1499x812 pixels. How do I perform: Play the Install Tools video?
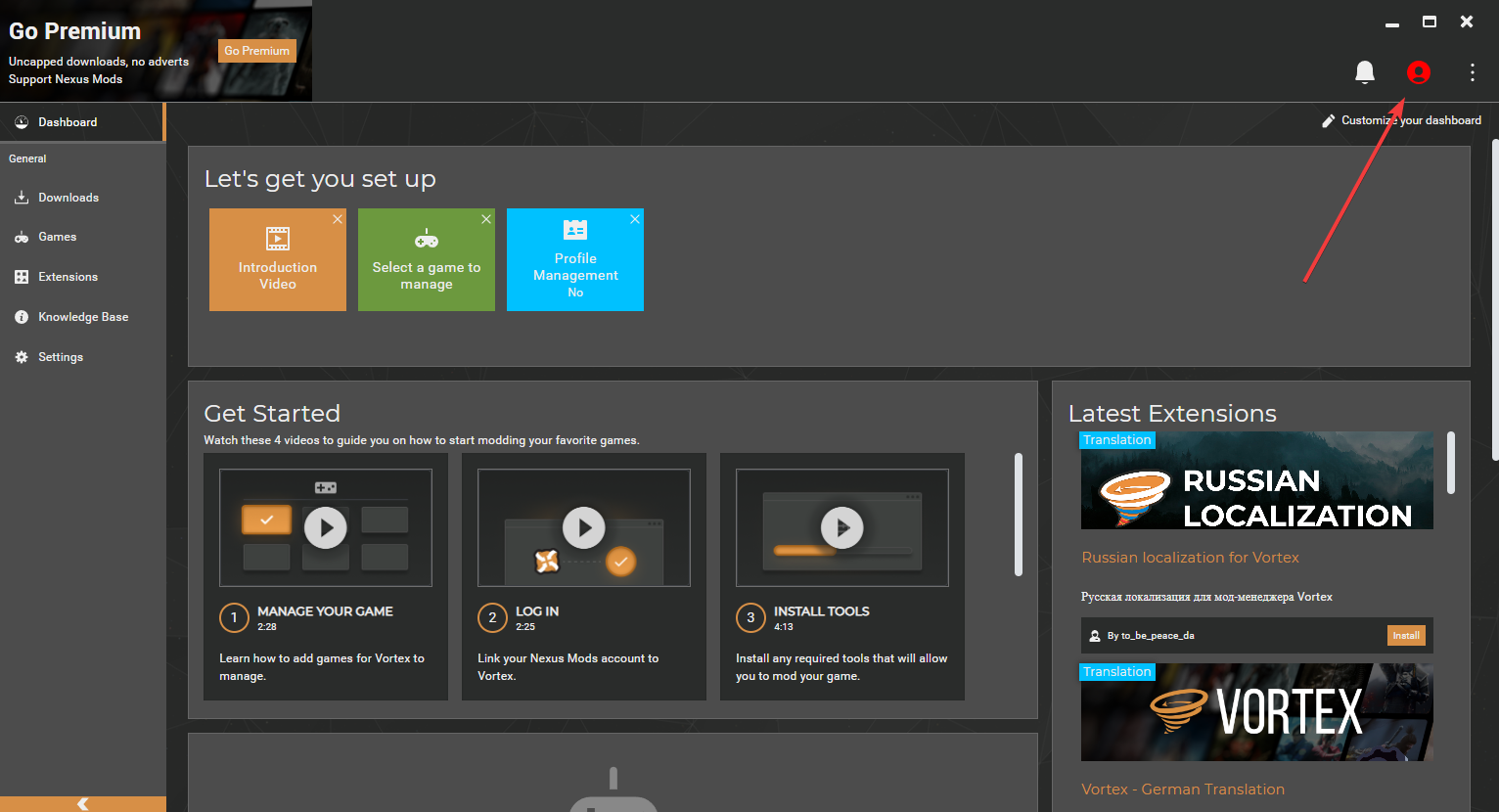pyautogui.click(x=842, y=528)
